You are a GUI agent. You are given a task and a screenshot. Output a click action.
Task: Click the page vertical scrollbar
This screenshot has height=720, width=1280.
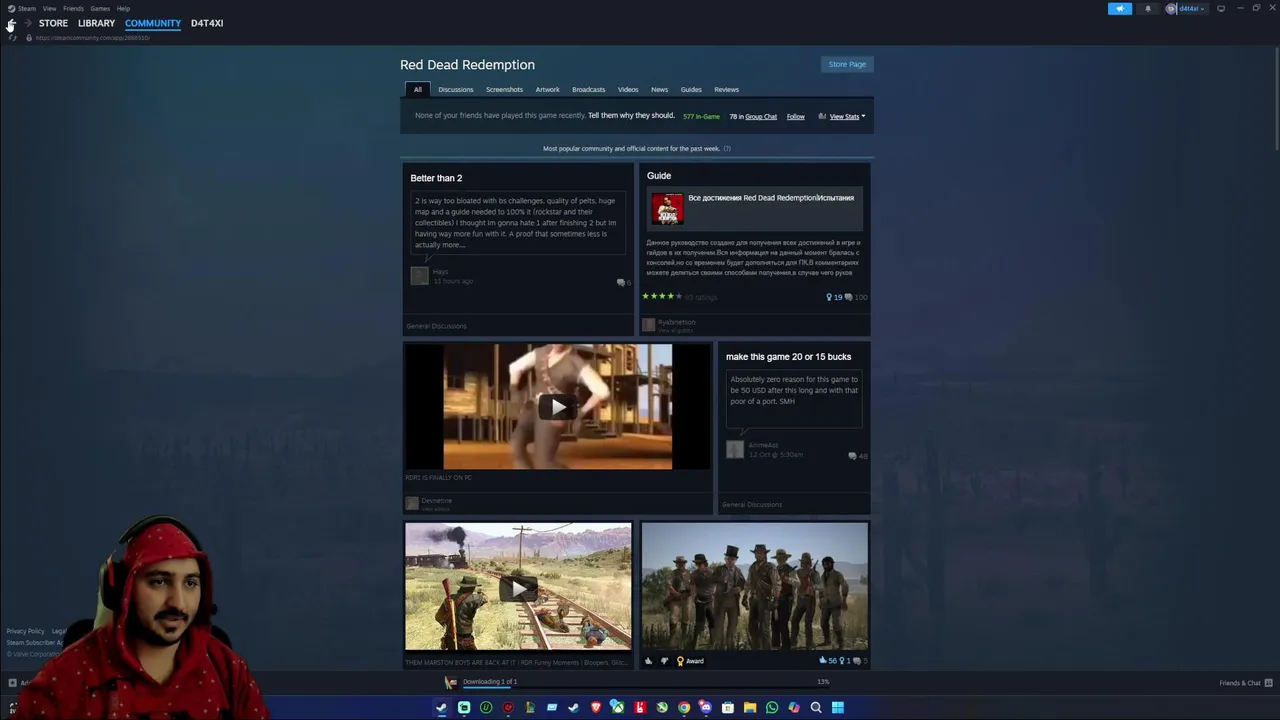click(1276, 100)
